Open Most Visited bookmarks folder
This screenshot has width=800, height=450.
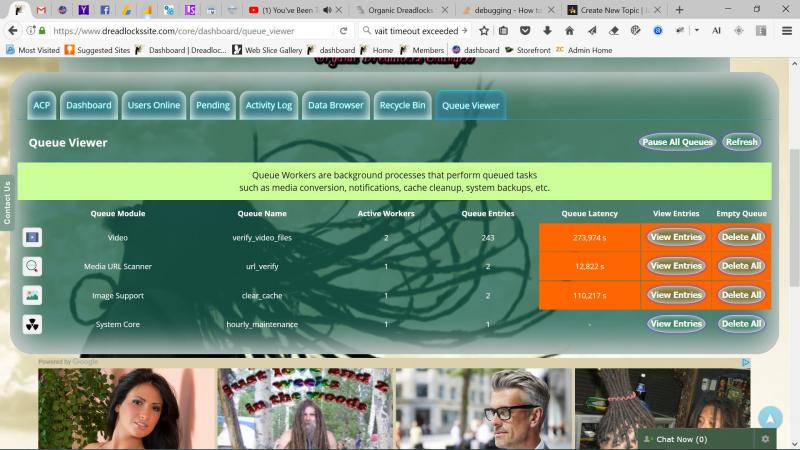[x=33, y=50]
